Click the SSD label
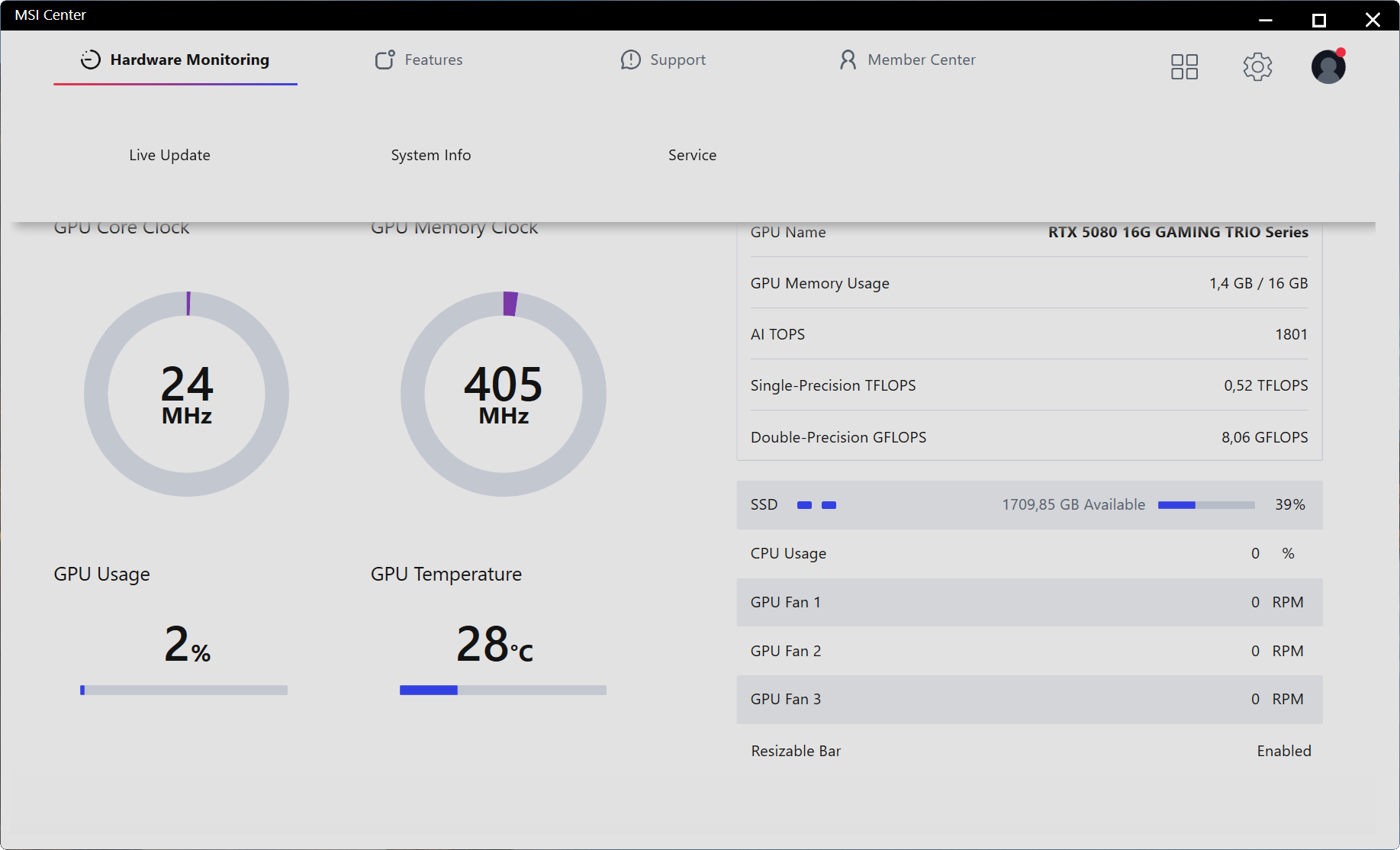 pyautogui.click(x=764, y=504)
